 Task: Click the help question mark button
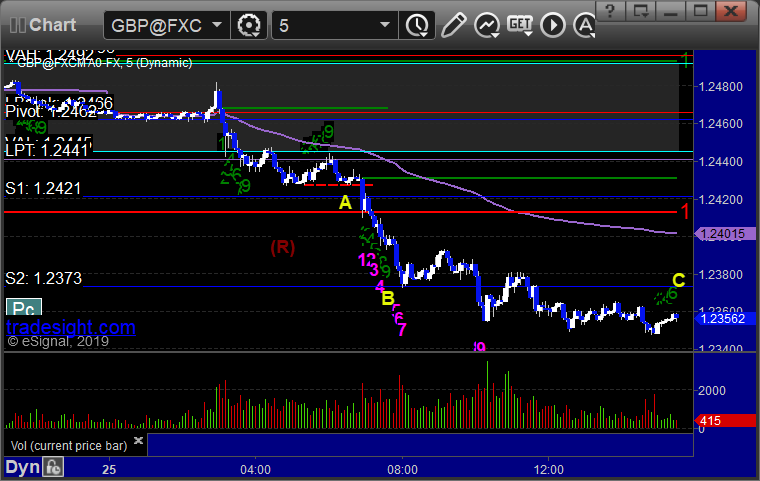point(610,11)
